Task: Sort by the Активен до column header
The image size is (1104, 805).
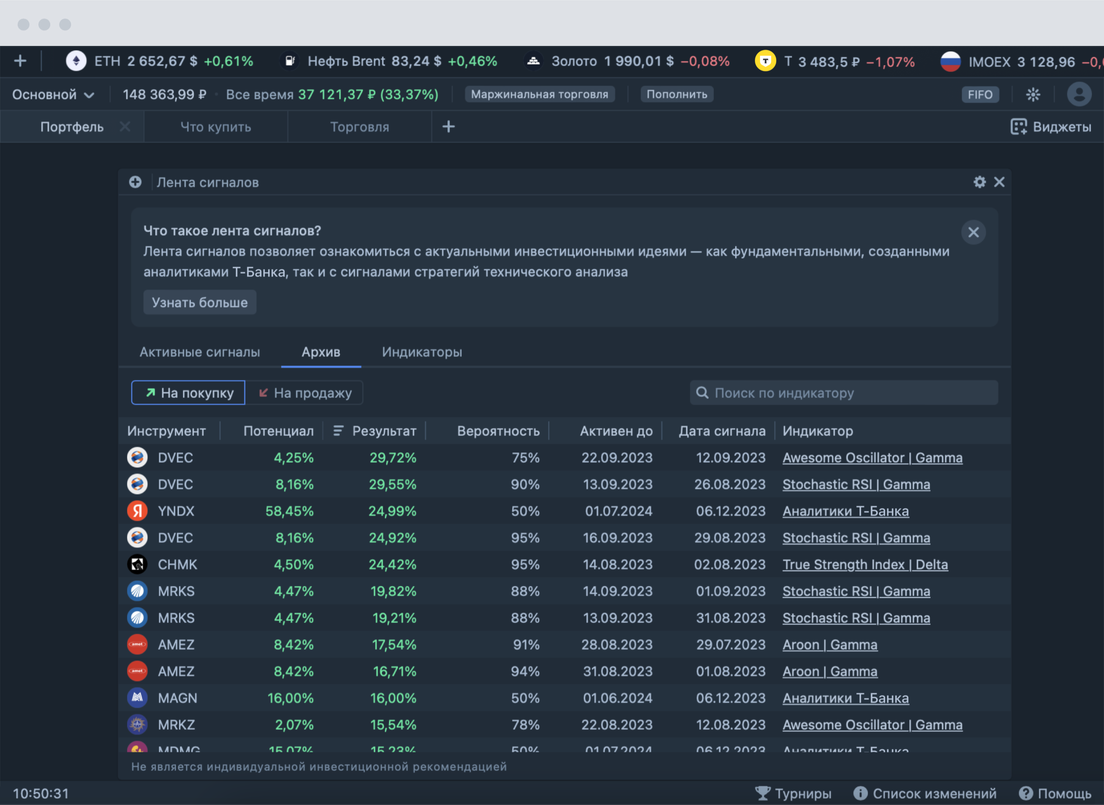Action: point(616,430)
